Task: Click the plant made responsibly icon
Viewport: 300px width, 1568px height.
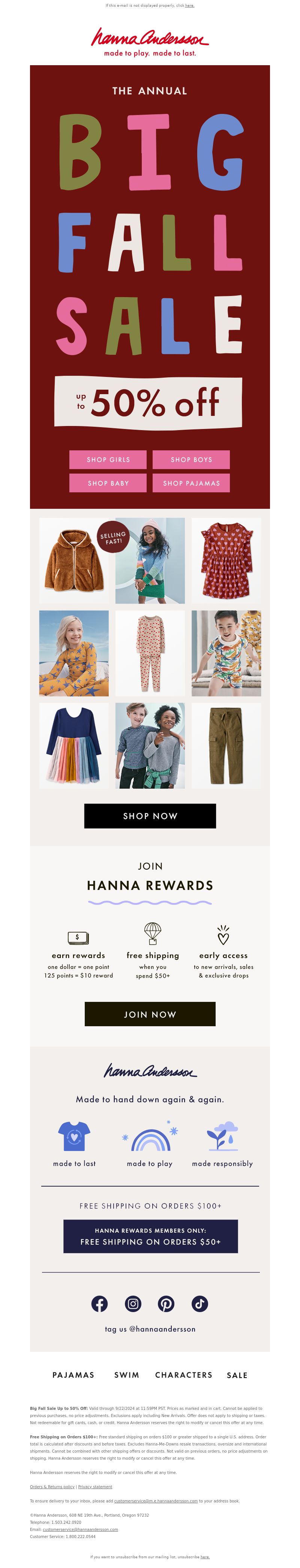Action: click(222, 1136)
